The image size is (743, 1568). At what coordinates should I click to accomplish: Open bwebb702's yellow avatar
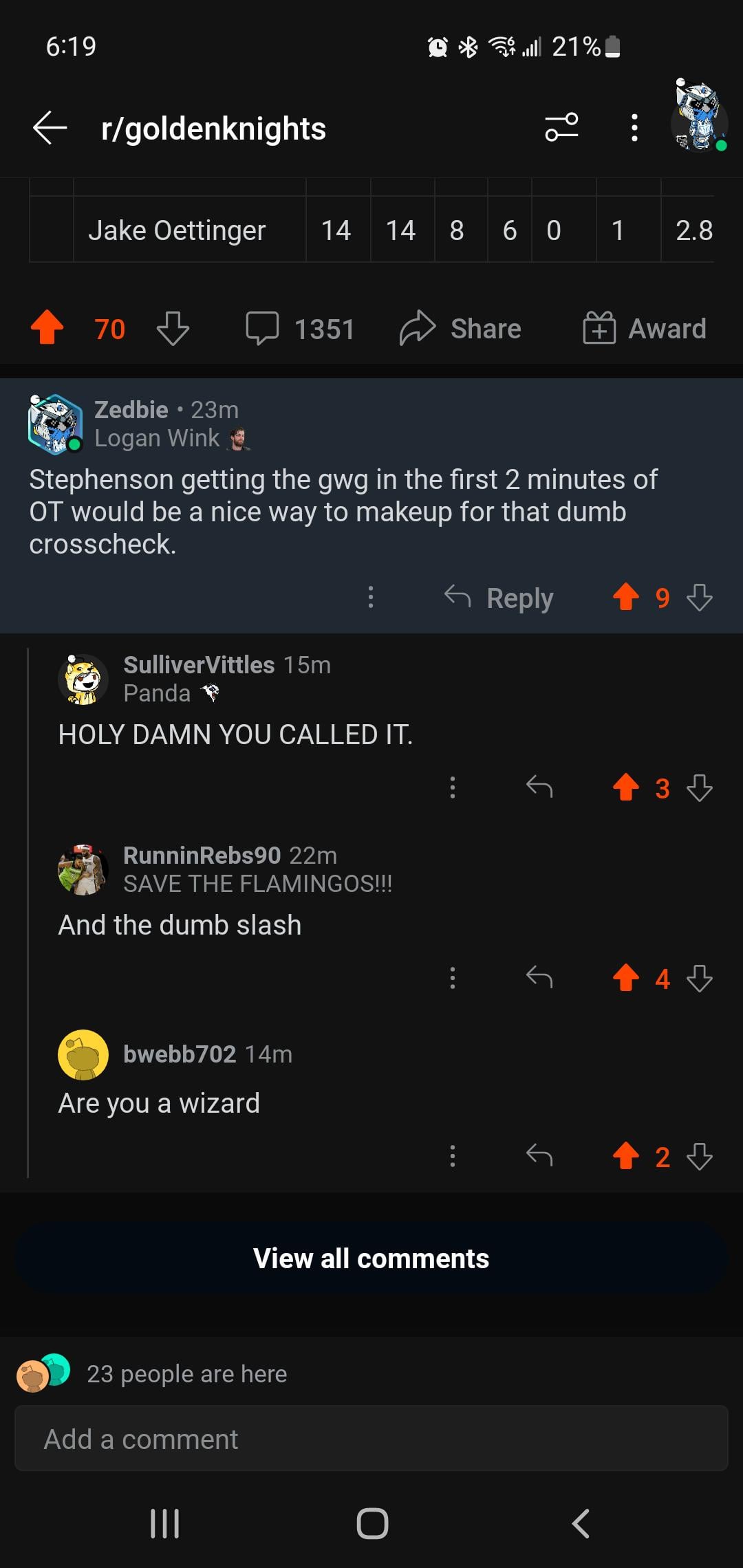[83, 1055]
